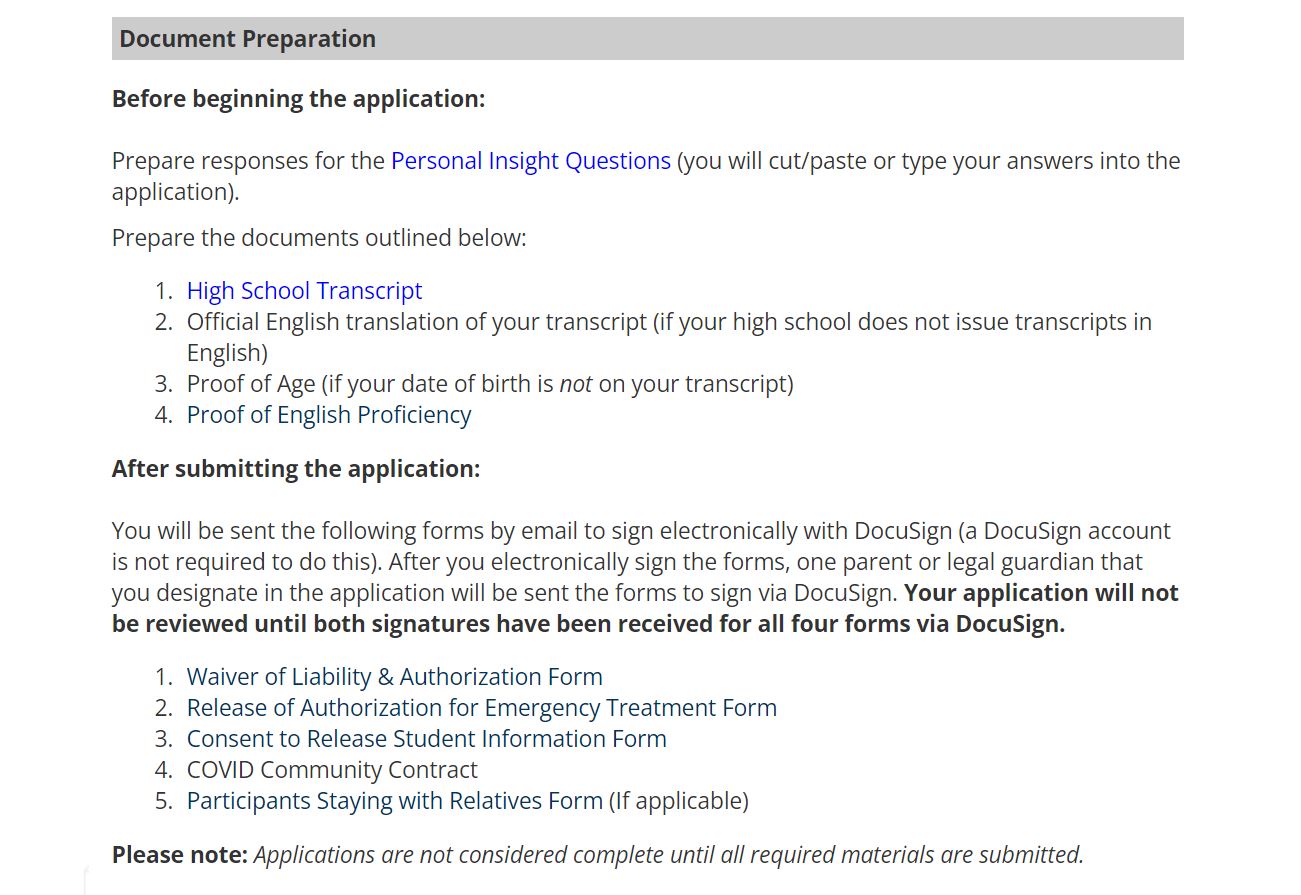The image size is (1301, 895).
Task: Click the High School Transcript link
Action: point(304,291)
